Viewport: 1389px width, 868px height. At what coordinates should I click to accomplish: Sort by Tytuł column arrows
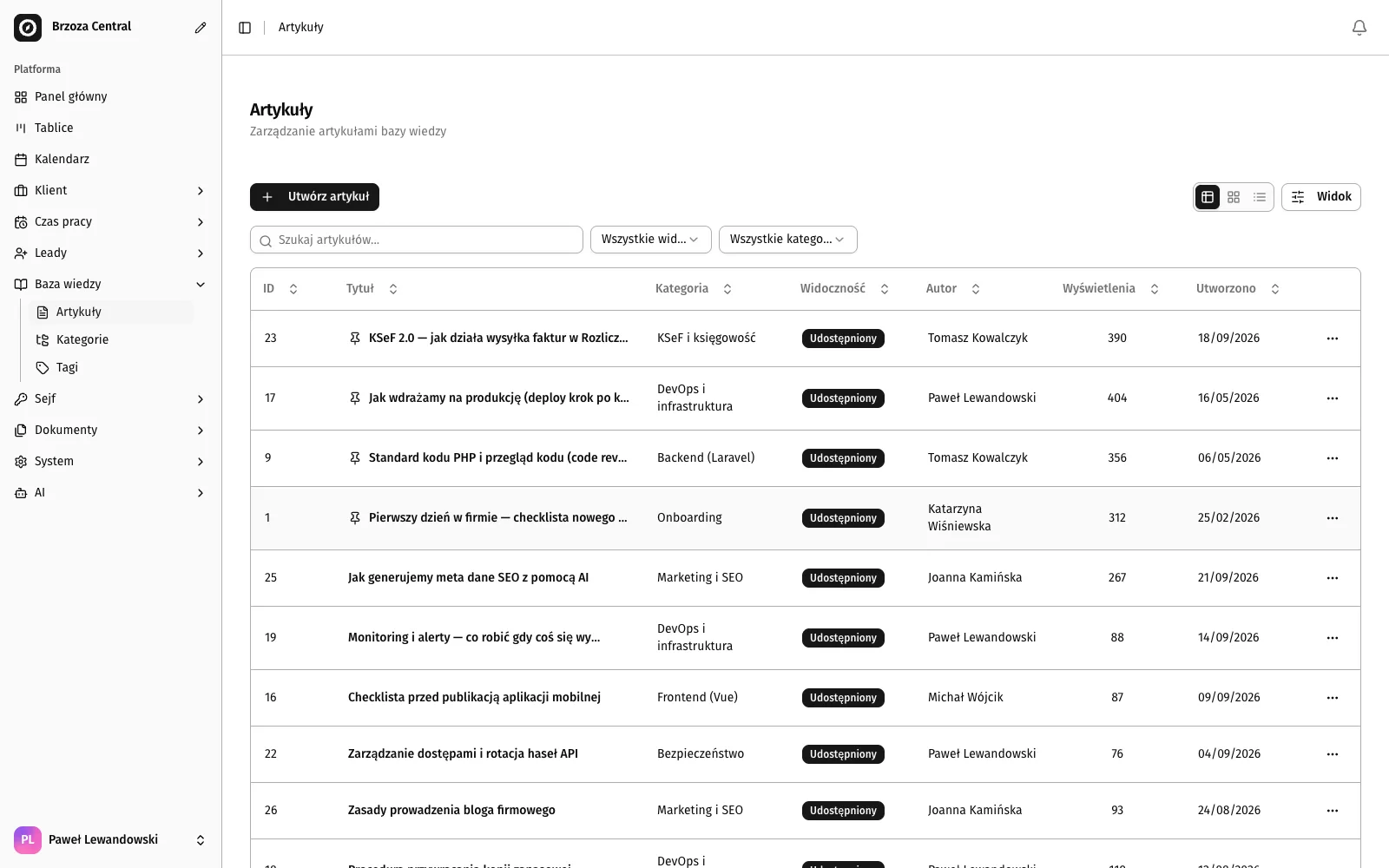393,289
